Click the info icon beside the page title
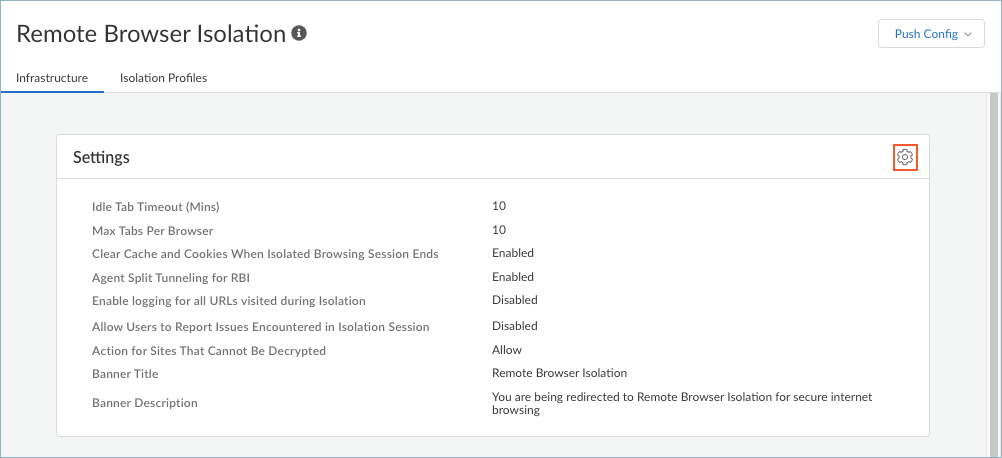Screen dimensions: 1002x458 click(299, 34)
